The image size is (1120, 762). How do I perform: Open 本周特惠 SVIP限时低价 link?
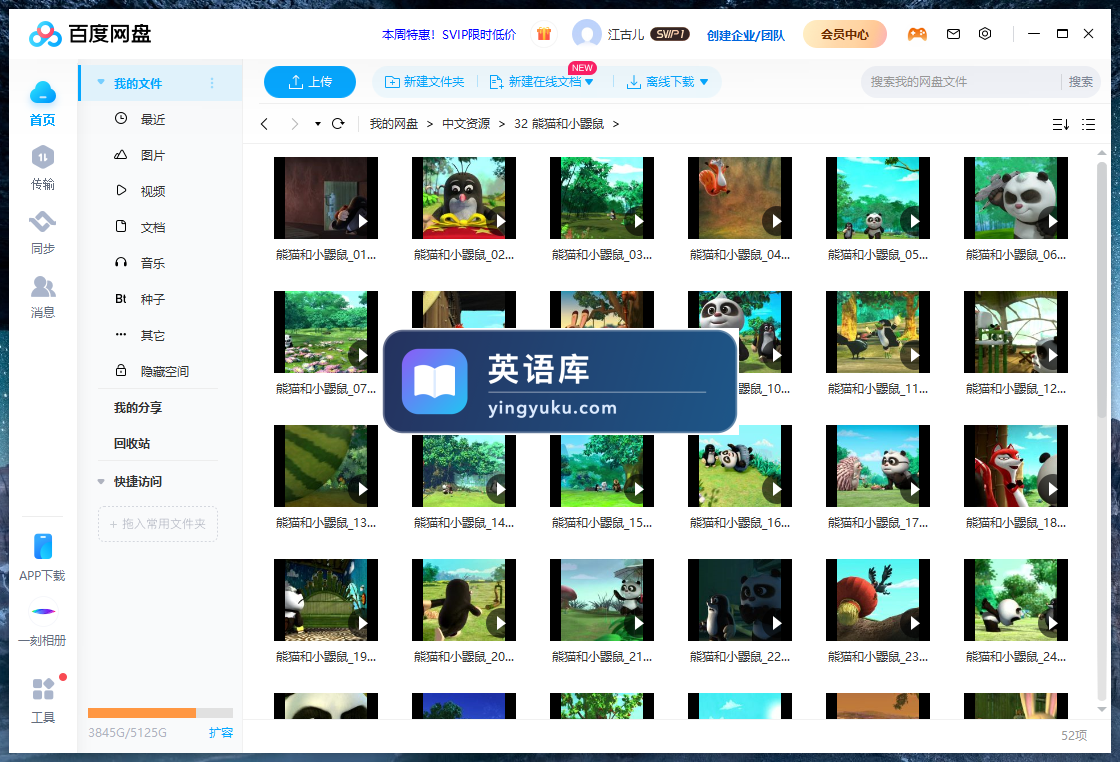pyautogui.click(x=449, y=34)
